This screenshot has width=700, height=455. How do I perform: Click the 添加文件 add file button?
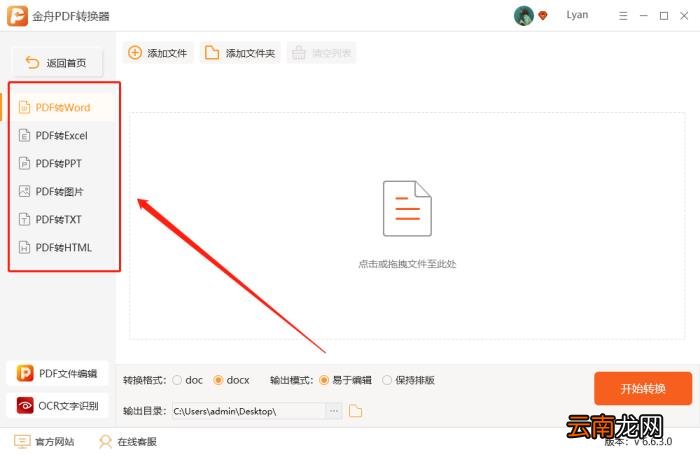click(158, 53)
